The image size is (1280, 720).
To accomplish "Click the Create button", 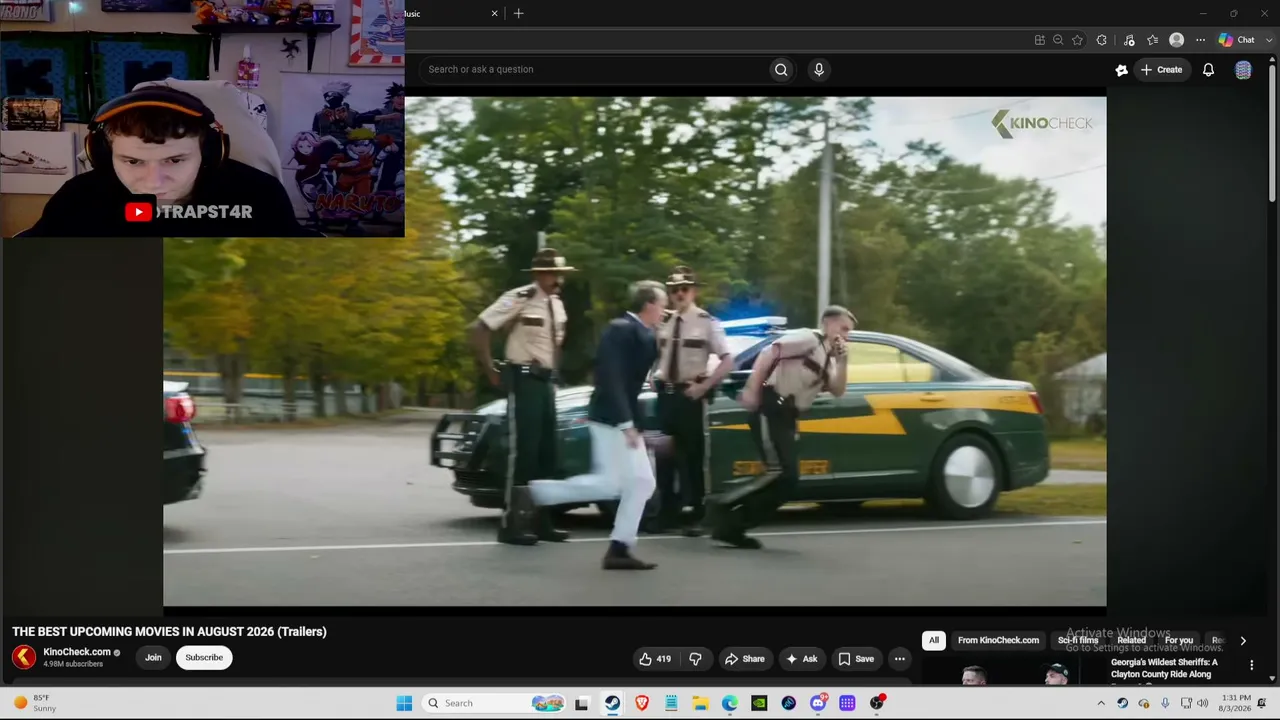I will click(x=1162, y=70).
